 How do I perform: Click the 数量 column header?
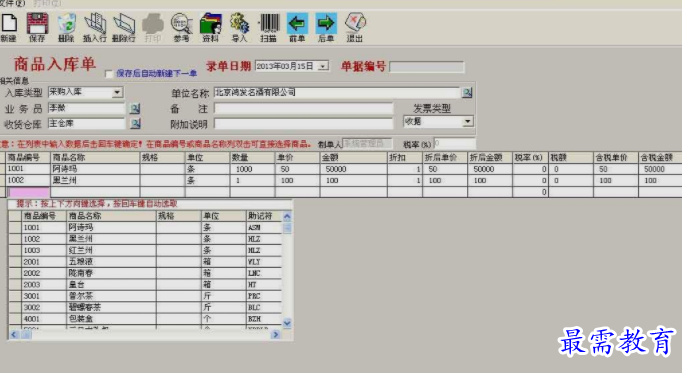pyautogui.click(x=252, y=157)
